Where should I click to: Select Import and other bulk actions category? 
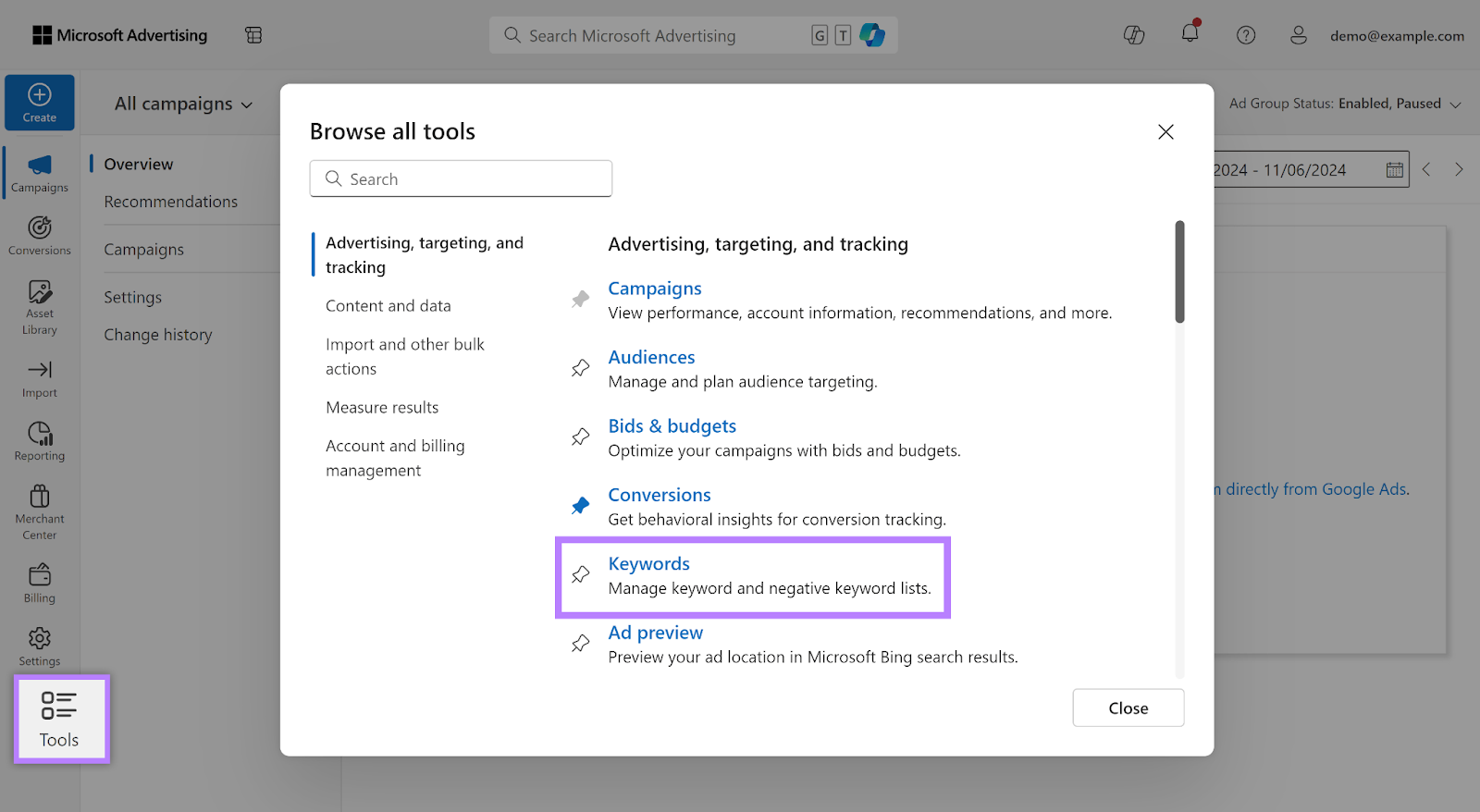405,356
